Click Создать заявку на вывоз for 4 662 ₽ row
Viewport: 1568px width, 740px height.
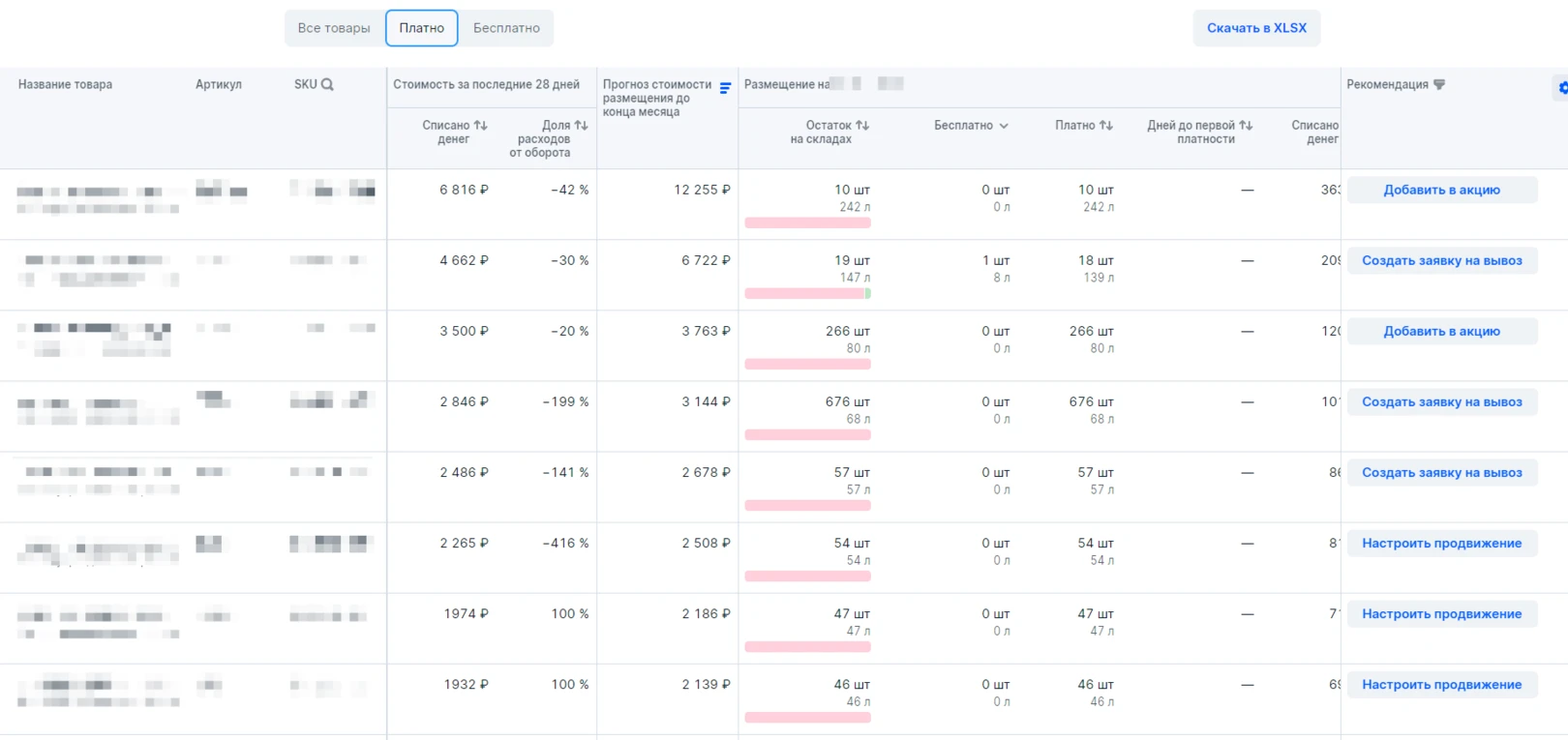pos(1441,261)
